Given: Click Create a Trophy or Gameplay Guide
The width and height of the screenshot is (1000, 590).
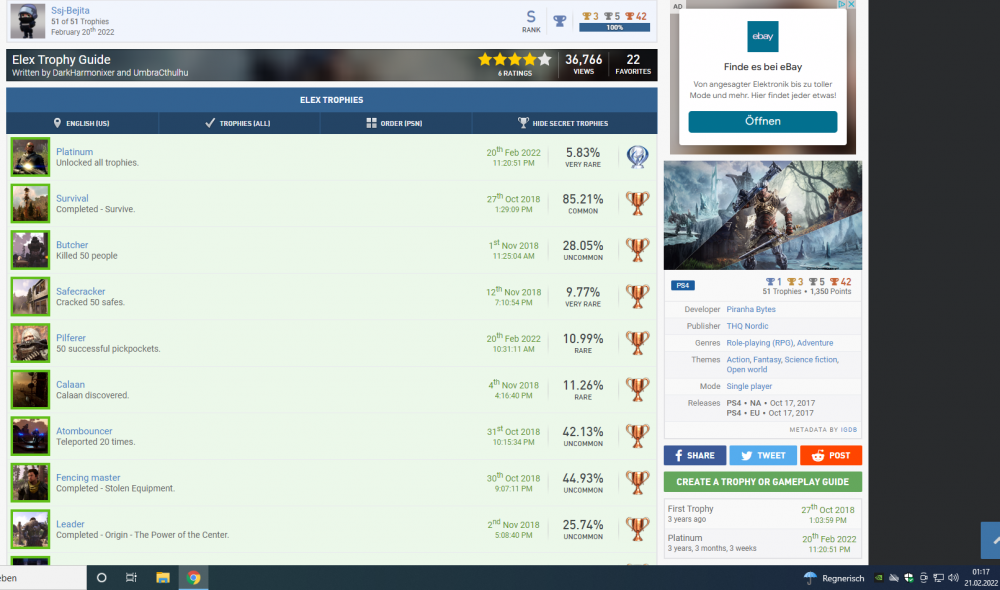Looking at the screenshot, I should click(762, 481).
